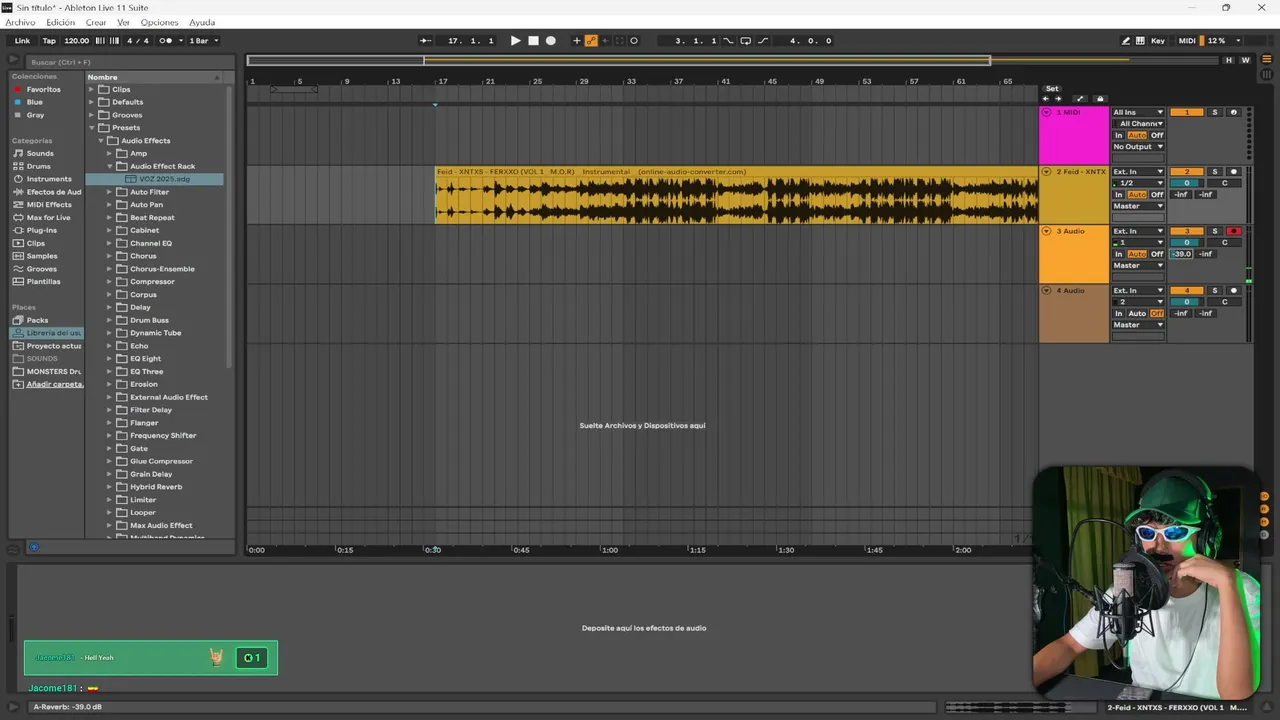Click the H track height button
This screenshot has height=720, width=1280.
pyautogui.click(x=1229, y=60)
